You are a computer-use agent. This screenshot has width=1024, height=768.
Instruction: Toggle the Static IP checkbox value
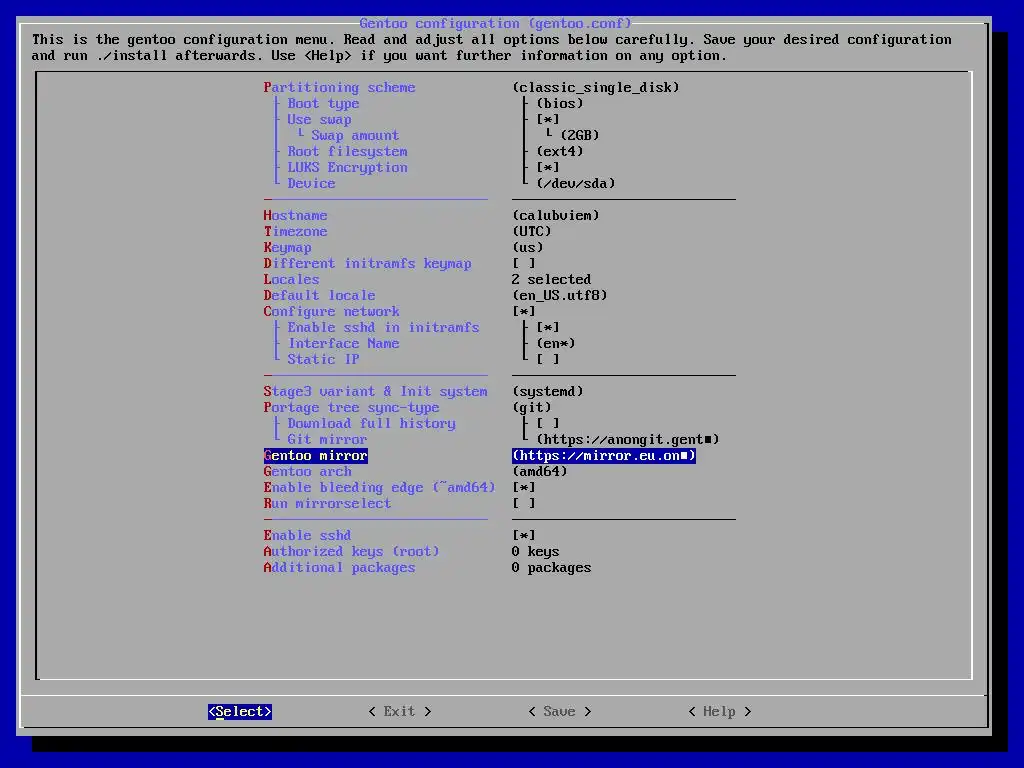coord(548,359)
